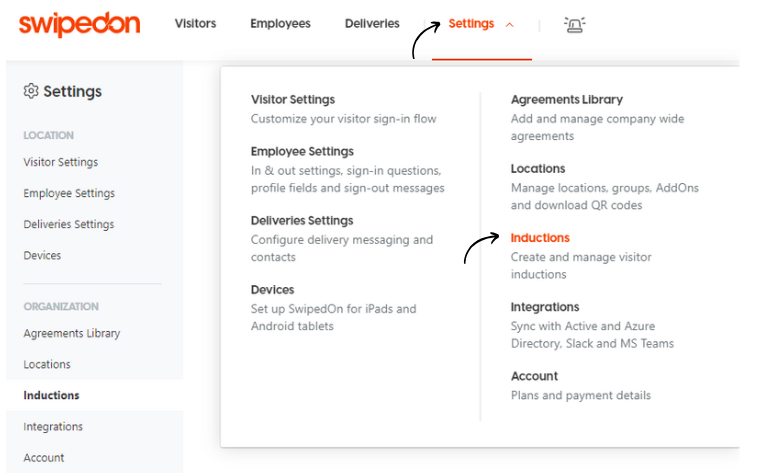Go to Integrations in the sidebar
763x473 pixels.
(53, 426)
